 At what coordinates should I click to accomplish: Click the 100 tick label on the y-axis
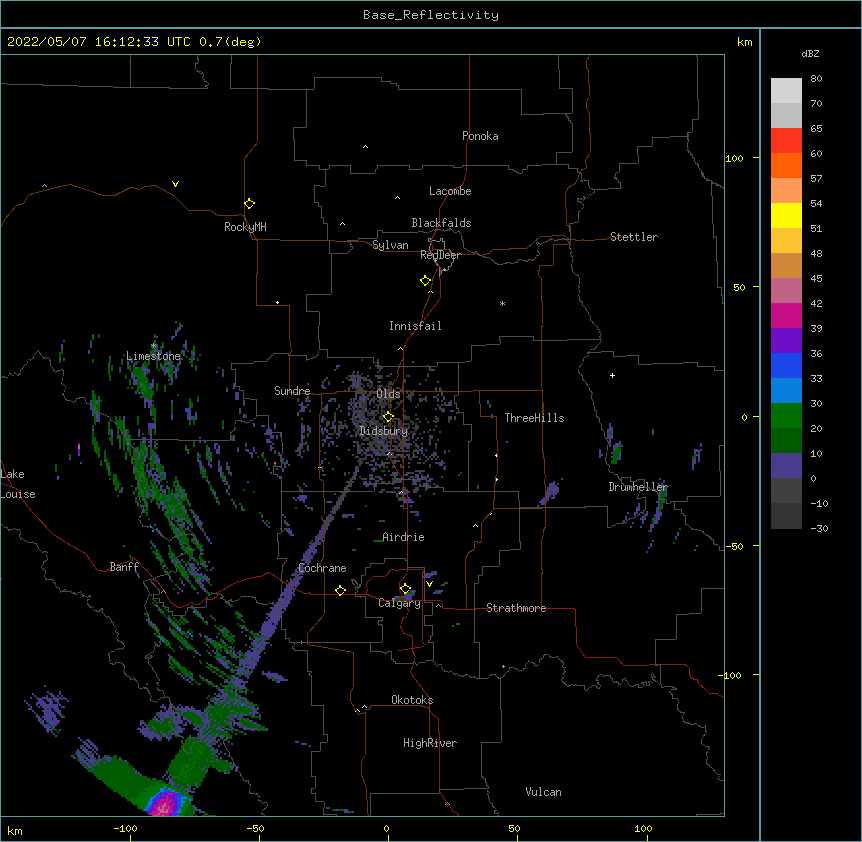(x=734, y=158)
